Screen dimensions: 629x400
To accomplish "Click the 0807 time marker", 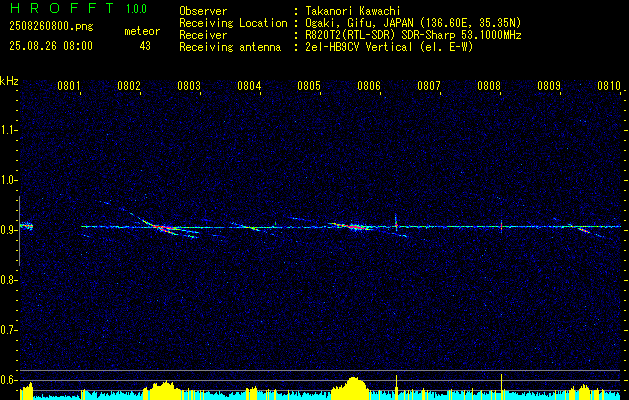I will tap(429, 85).
